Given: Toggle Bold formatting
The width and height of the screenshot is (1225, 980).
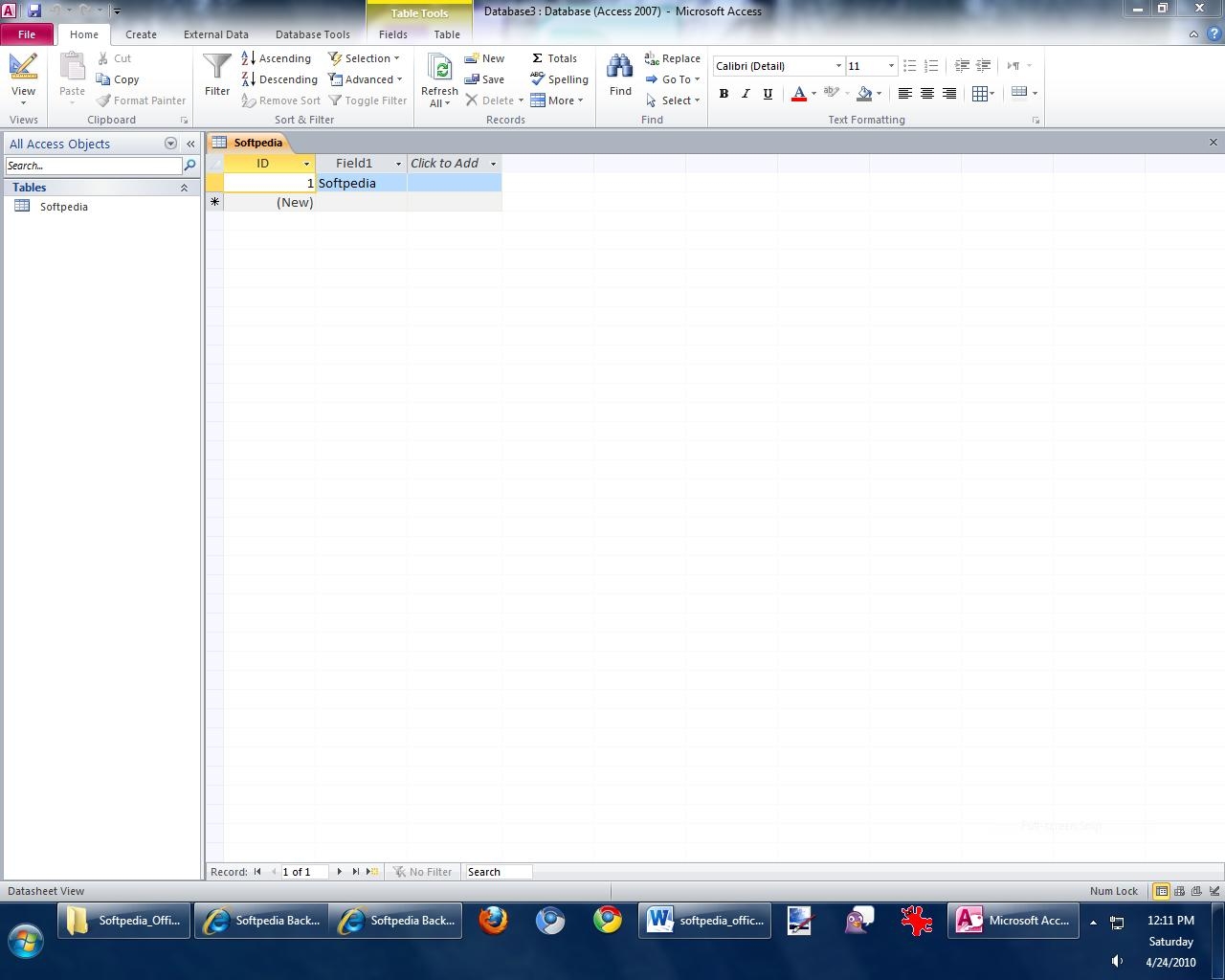Looking at the screenshot, I should pos(724,94).
